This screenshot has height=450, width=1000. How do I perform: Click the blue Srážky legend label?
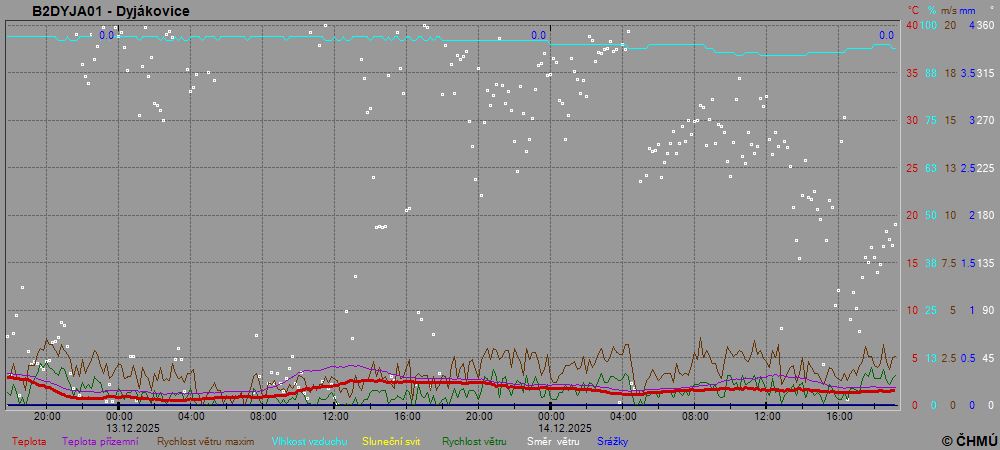coord(613,441)
